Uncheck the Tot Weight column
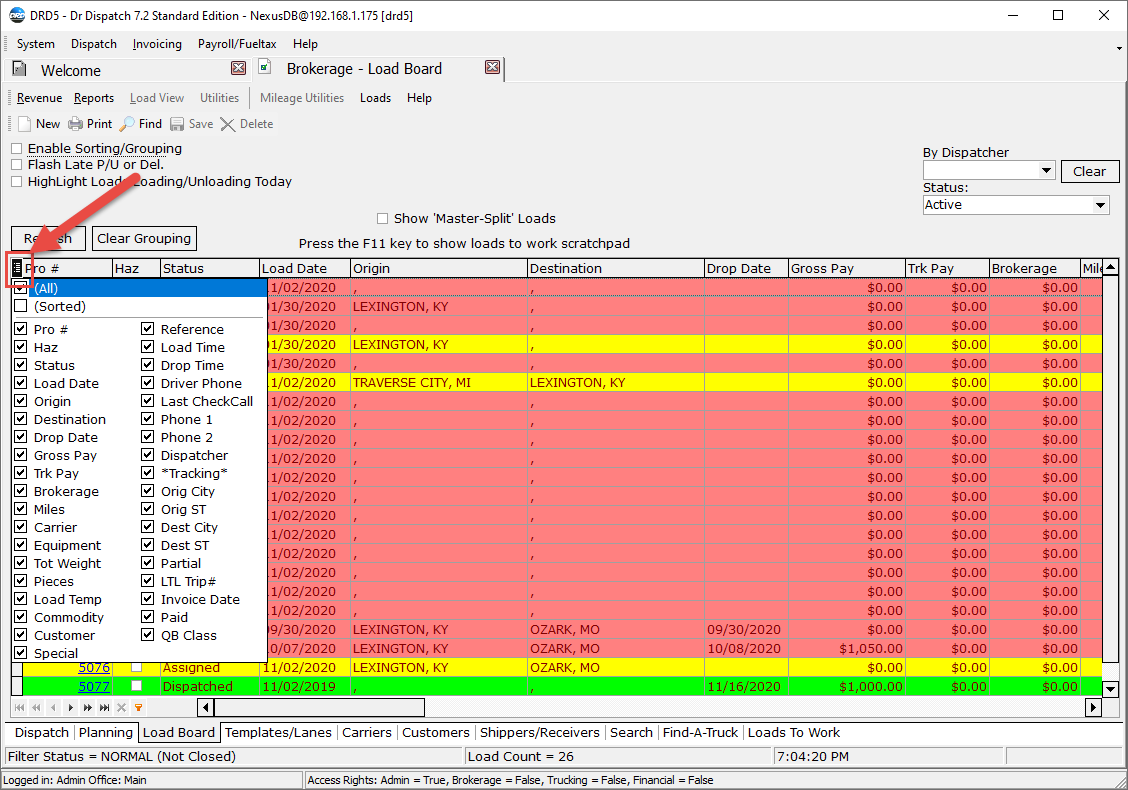 21,563
